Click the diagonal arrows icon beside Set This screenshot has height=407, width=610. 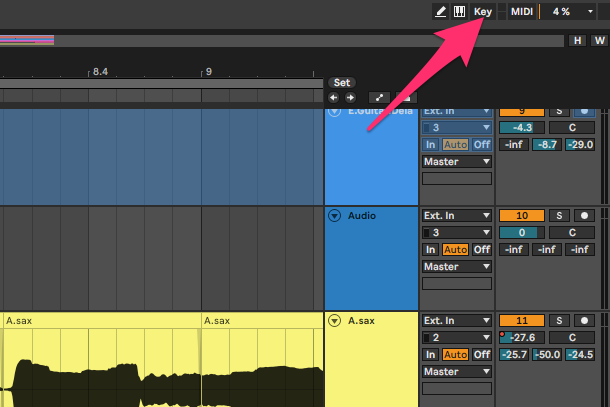(x=379, y=98)
